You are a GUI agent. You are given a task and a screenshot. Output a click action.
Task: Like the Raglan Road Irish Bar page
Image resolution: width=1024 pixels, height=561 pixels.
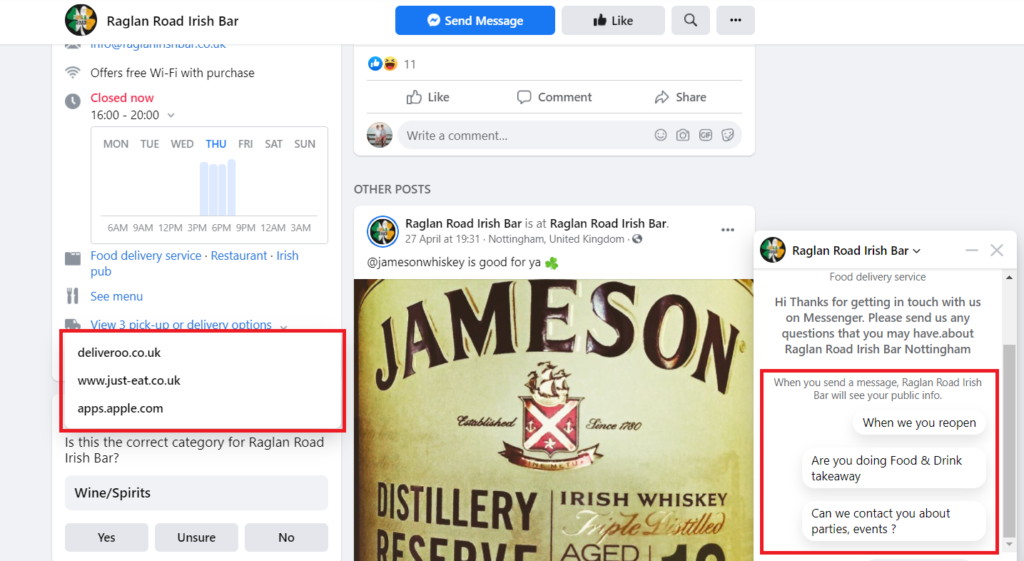click(613, 20)
